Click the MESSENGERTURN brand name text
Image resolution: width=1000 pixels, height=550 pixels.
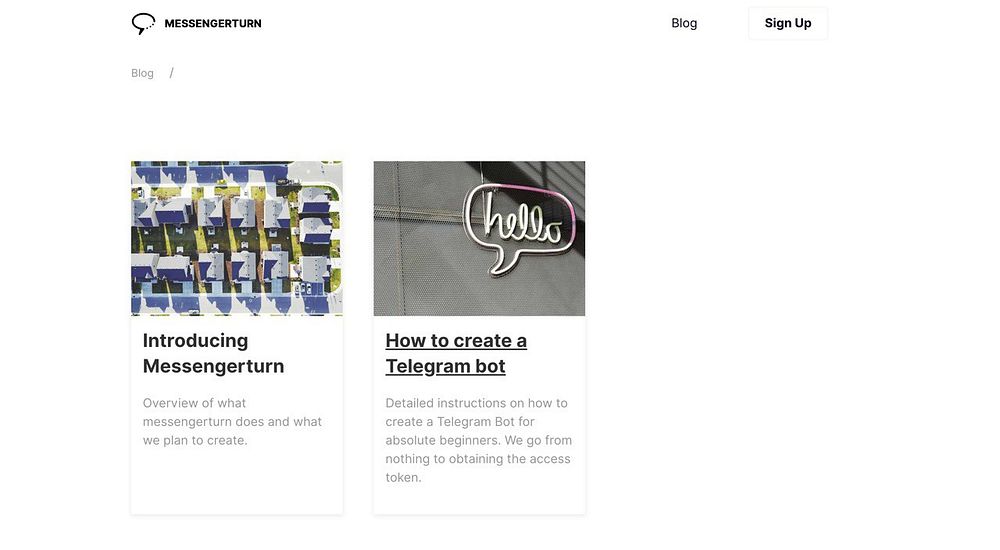click(213, 24)
